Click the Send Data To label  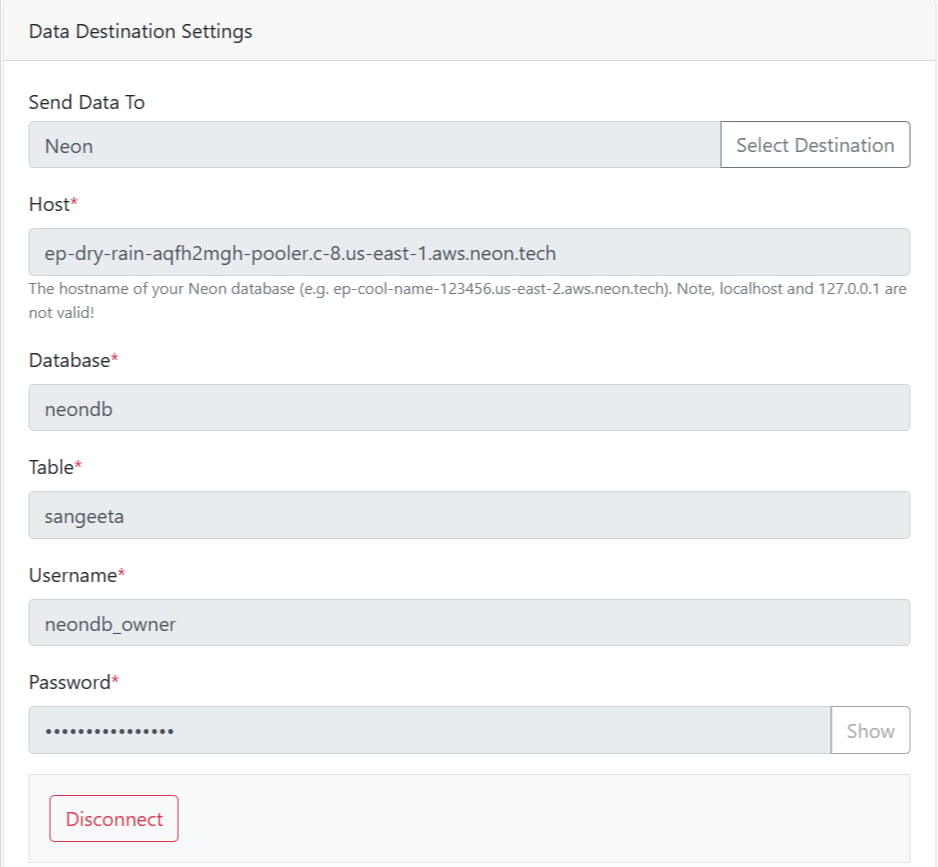87,102
